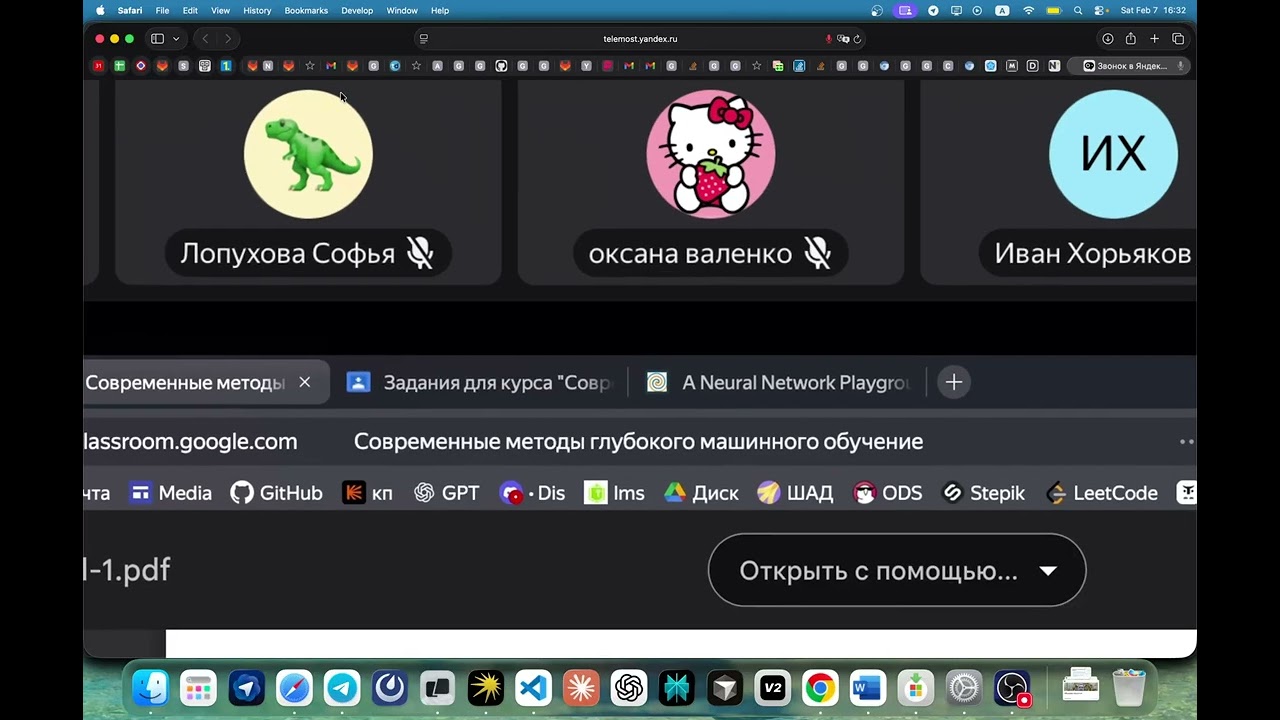Select Лопухова Софья dinosaur avatar
The width and height of the screenshot is (1280, 720).
point(308,154)
